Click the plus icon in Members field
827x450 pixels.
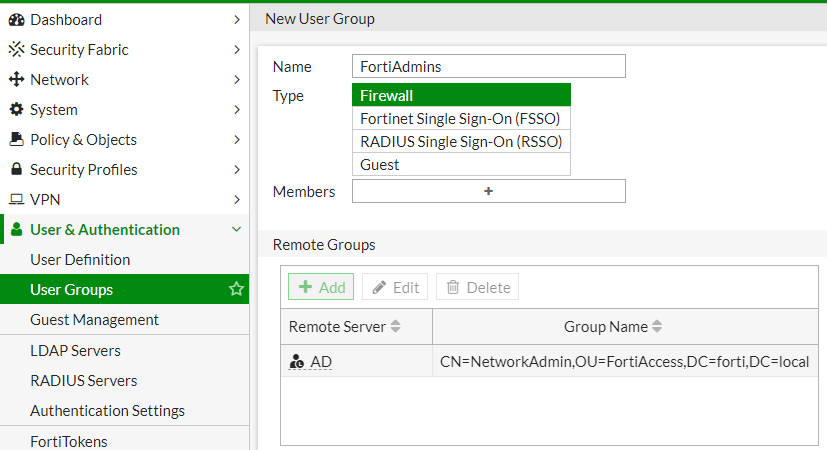488,191
